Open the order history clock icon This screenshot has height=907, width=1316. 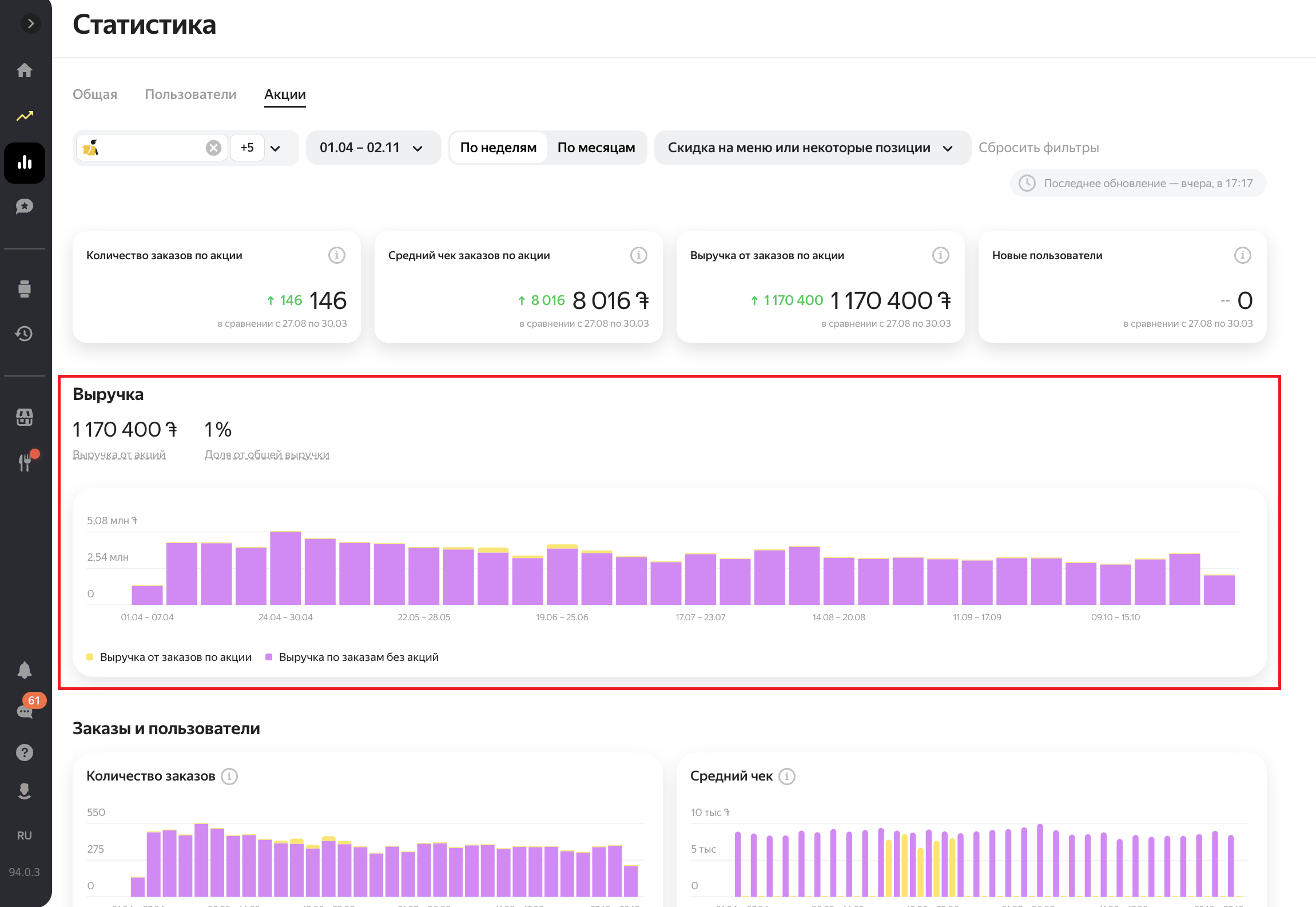click(25, 334)
